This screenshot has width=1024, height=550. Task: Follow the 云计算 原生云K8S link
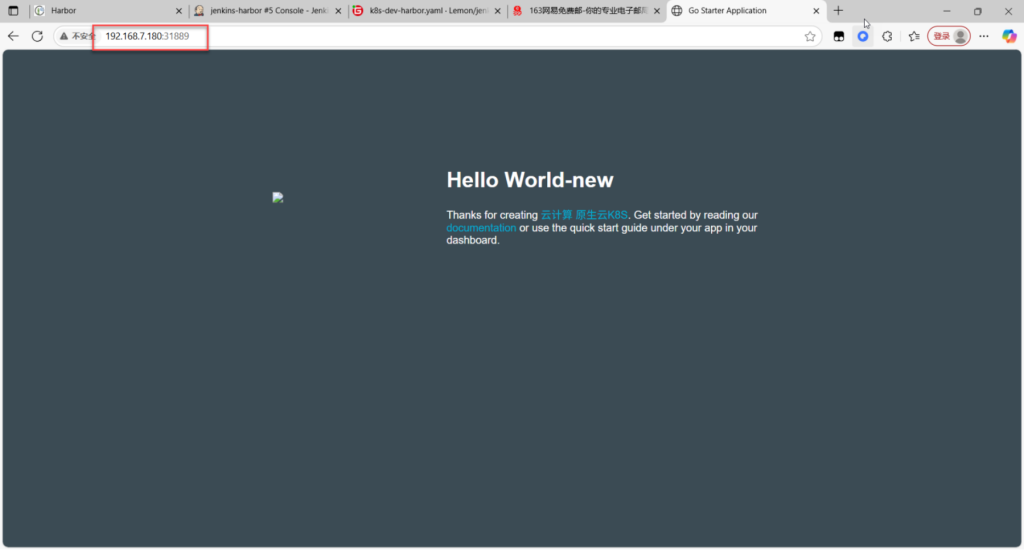tap(584, 215)
